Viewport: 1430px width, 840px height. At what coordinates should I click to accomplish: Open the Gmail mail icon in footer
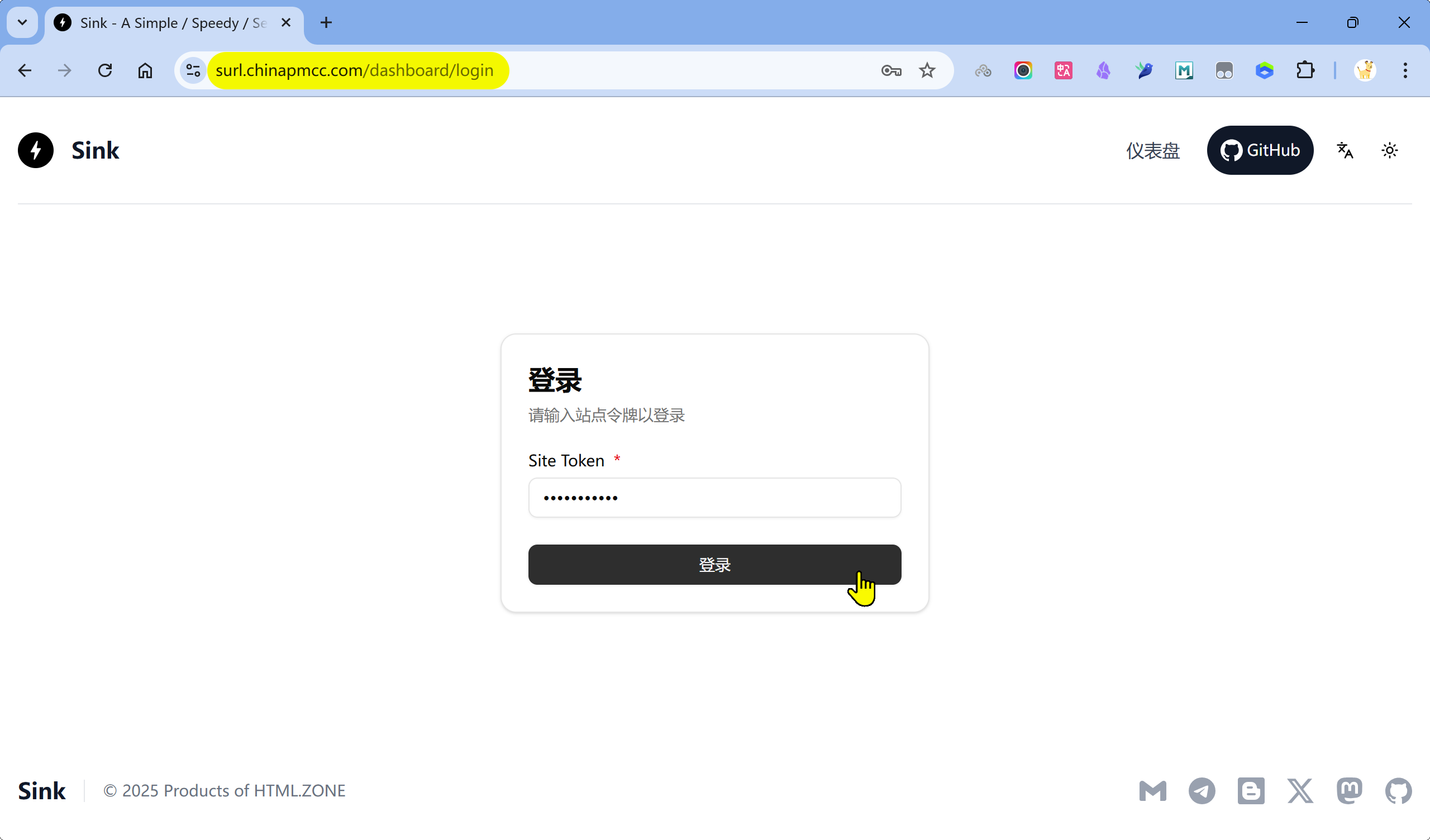pyautogui.click(x=1152, y=791)
